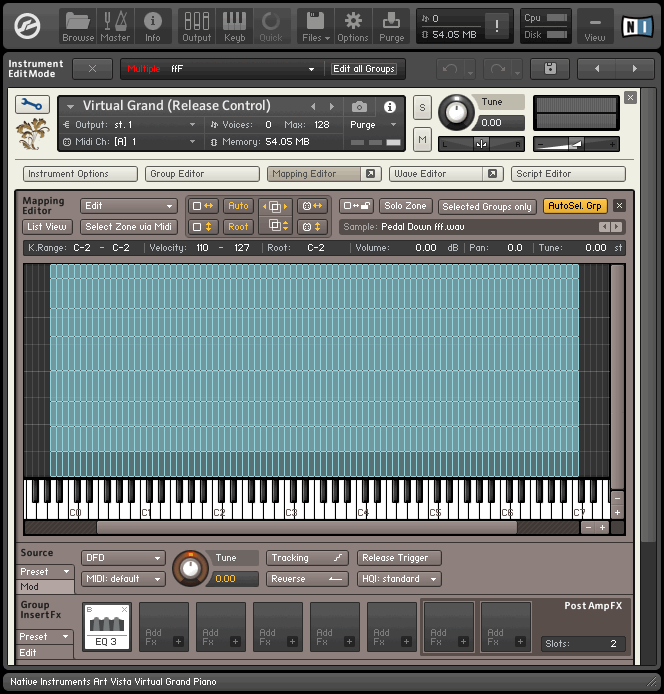The height and width of the screenshot is (694, 664).
Task: Toggle Release Trigger
Action: [399, 558]
